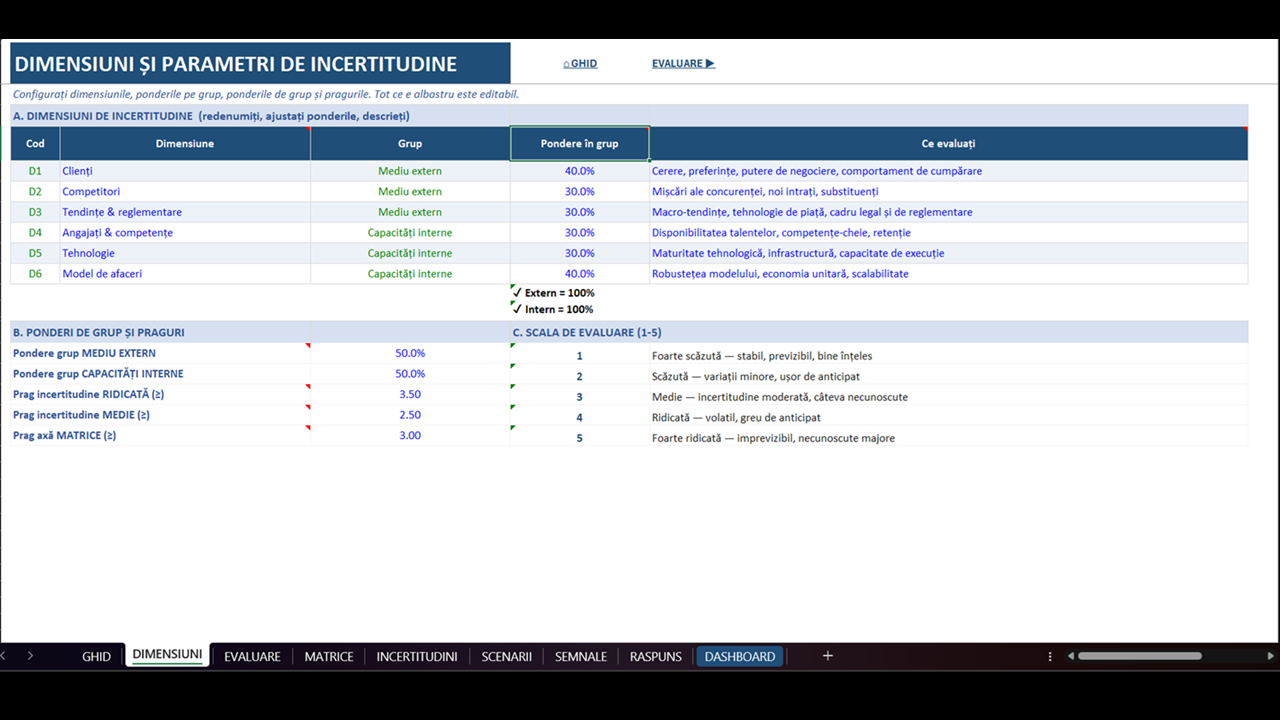Select the D4 code cell

pyautogui.click(x=35, y=233)
